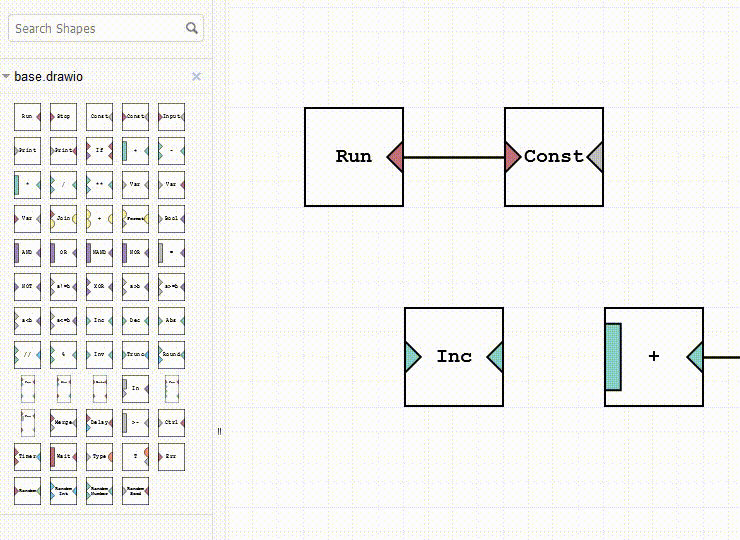Select the Delay shape in the palette
This screenshot has width=740, height=540.
(100, 423)
